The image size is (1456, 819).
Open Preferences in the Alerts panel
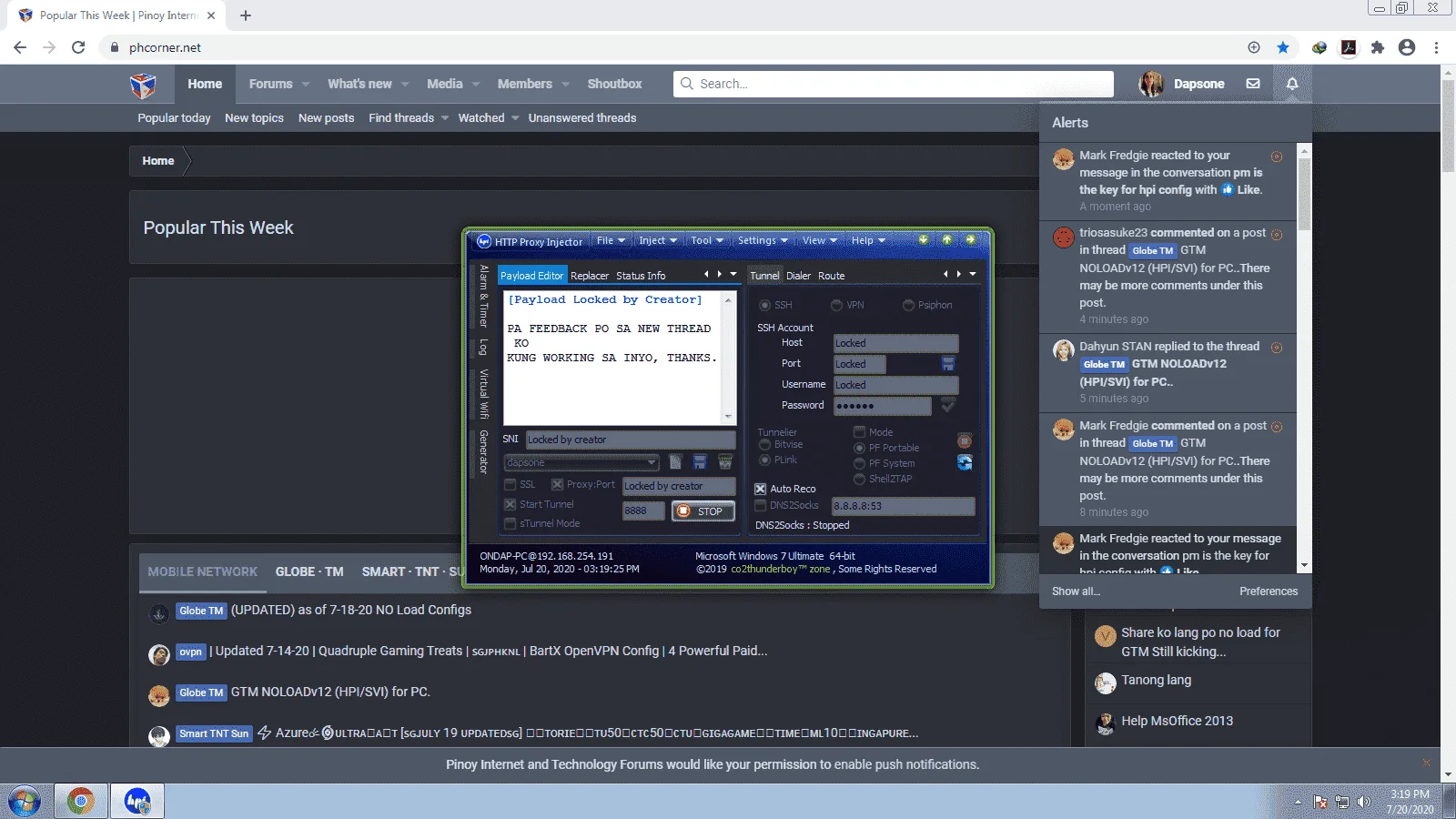[1269, 591]
